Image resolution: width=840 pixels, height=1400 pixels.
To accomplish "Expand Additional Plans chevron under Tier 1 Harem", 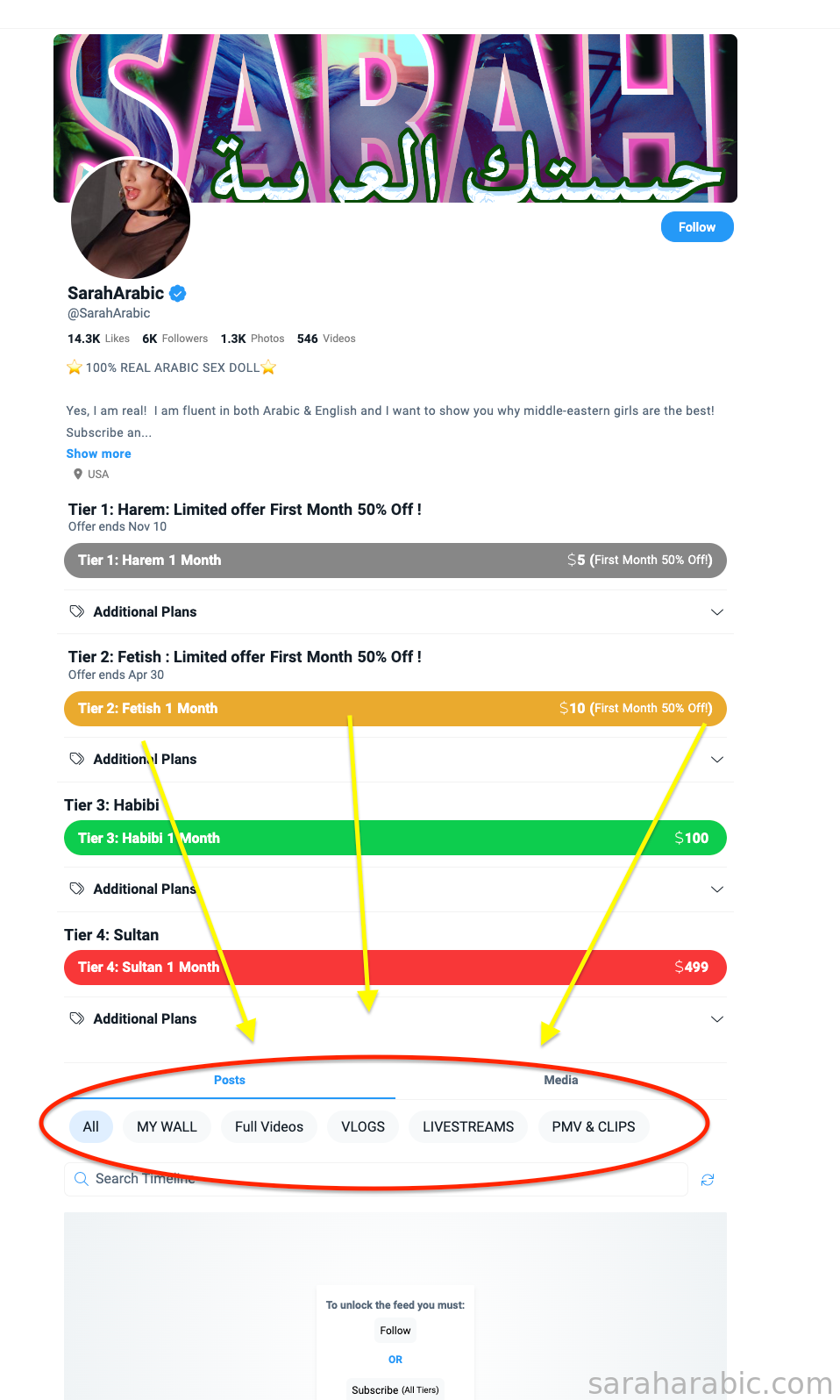I will click(717, 612).
